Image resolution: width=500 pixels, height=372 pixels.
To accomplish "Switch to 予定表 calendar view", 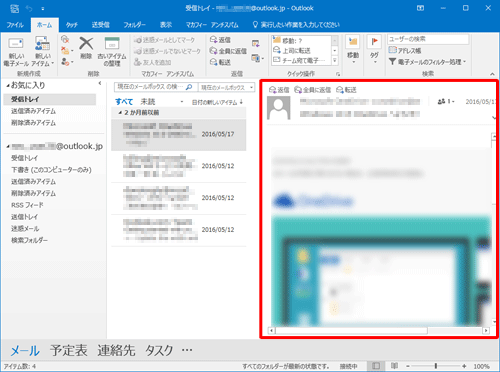I will 69,351.
